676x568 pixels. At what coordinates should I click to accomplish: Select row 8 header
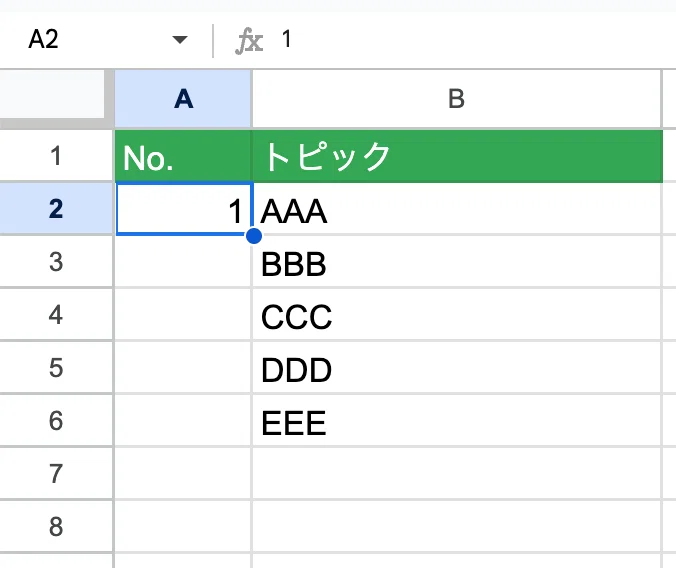(56, 527)
